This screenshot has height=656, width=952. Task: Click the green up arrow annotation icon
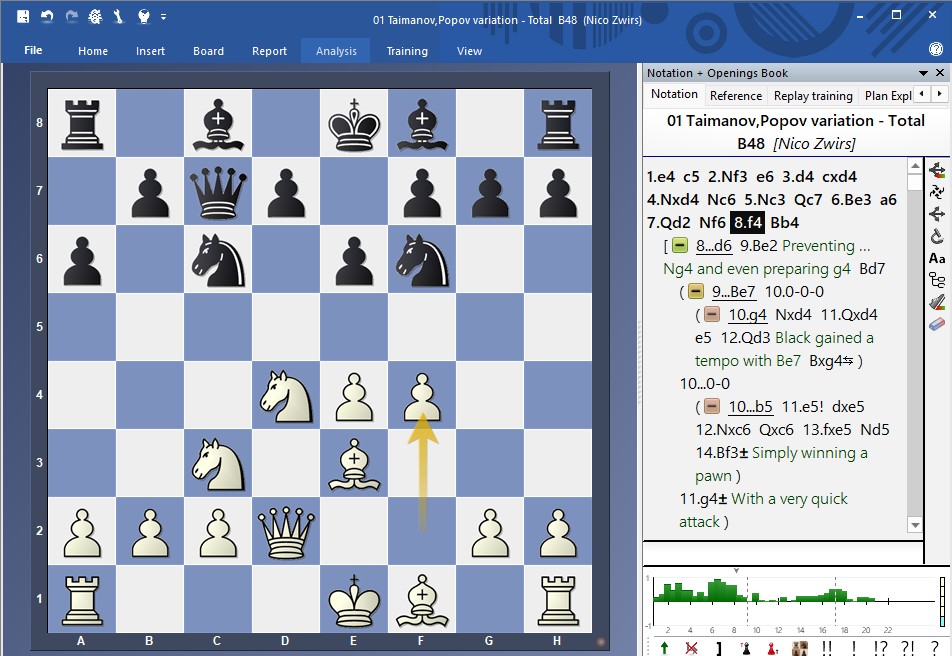(662, 646)
